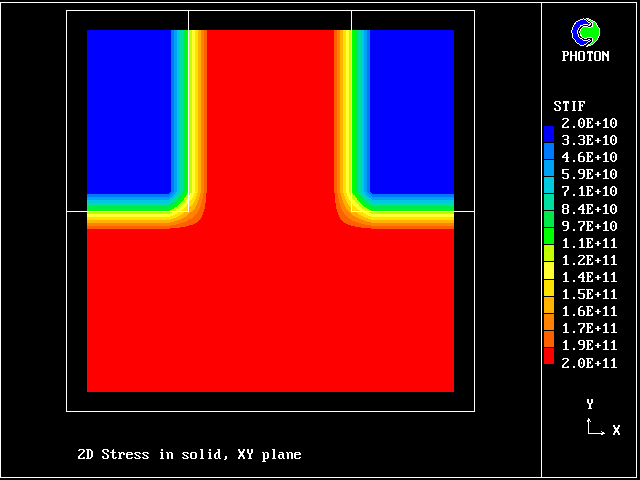The height and width of the screenshot is (480, 640).
Task: Select the STIF legend title
Action: (569, 106)
